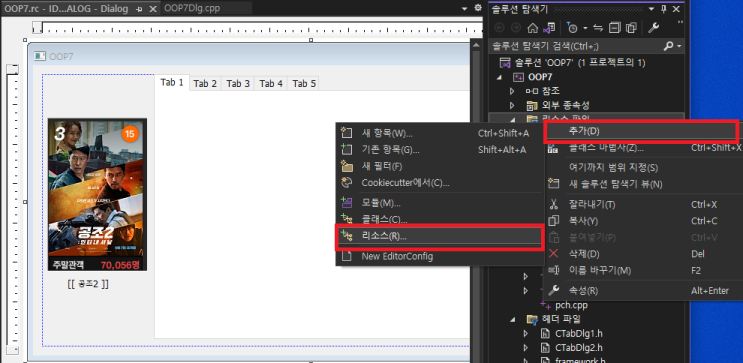Choose 기존 항목(G)... from the submenu

coord(439,150)
